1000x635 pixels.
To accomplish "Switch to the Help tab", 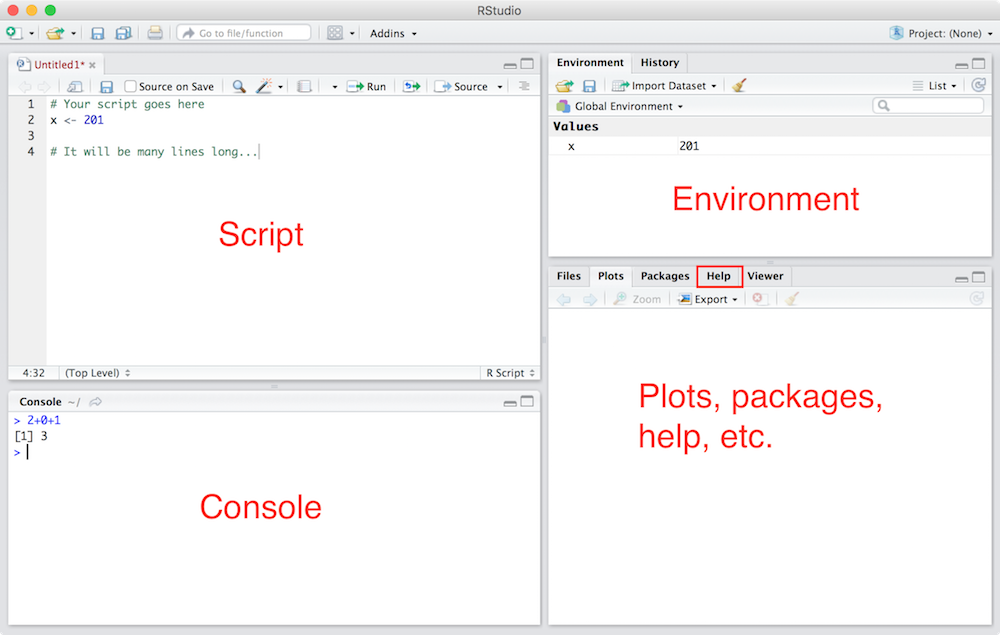I will pyautogui.click(x=719, y=276).
